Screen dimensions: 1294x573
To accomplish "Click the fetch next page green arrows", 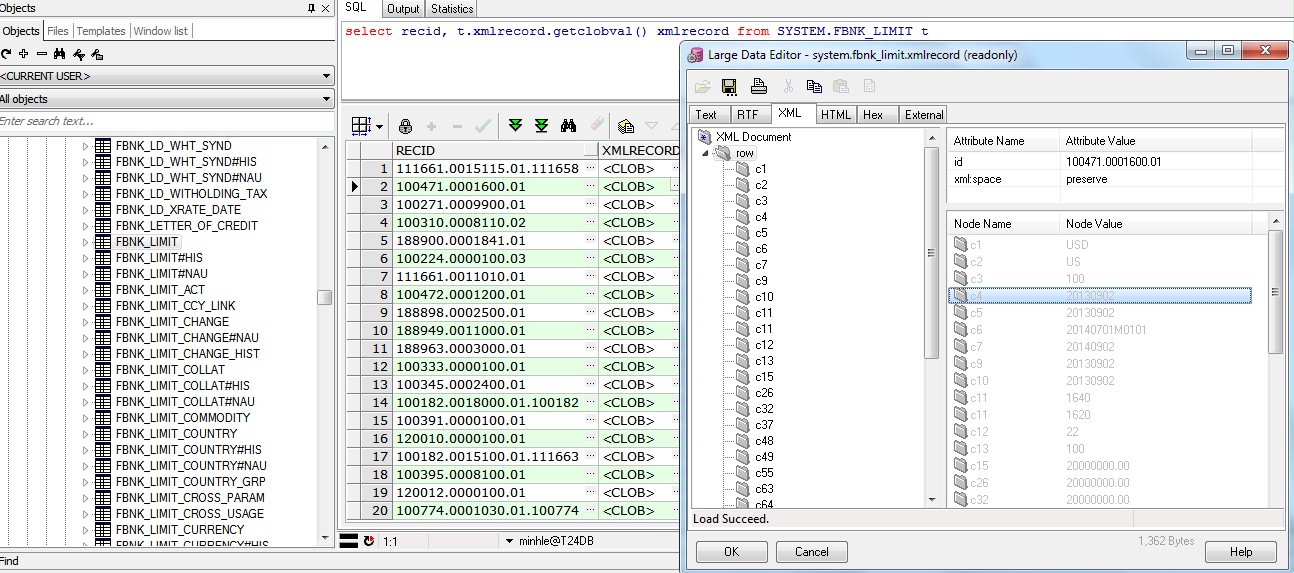I will click(x=515, y=126).
